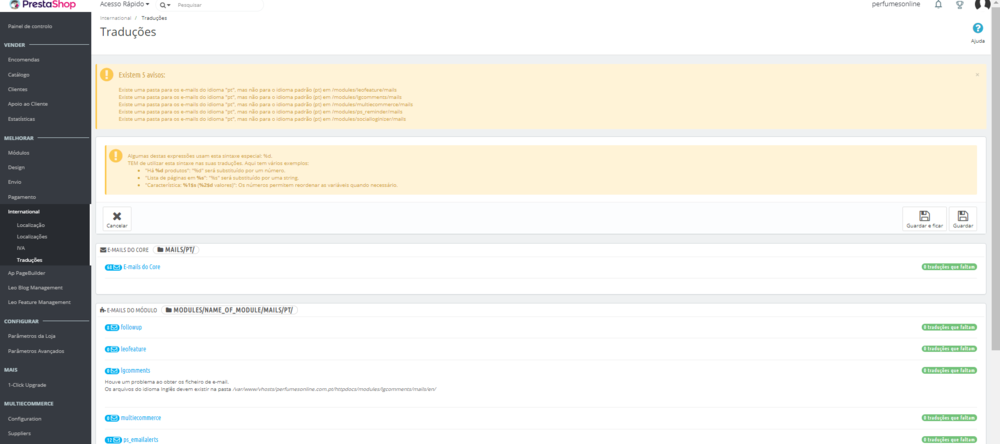Click MODULES/NAME_OF_MODULE/MAILS/PT/ folder label
1000x444 pixels.
tap(230, 310)
